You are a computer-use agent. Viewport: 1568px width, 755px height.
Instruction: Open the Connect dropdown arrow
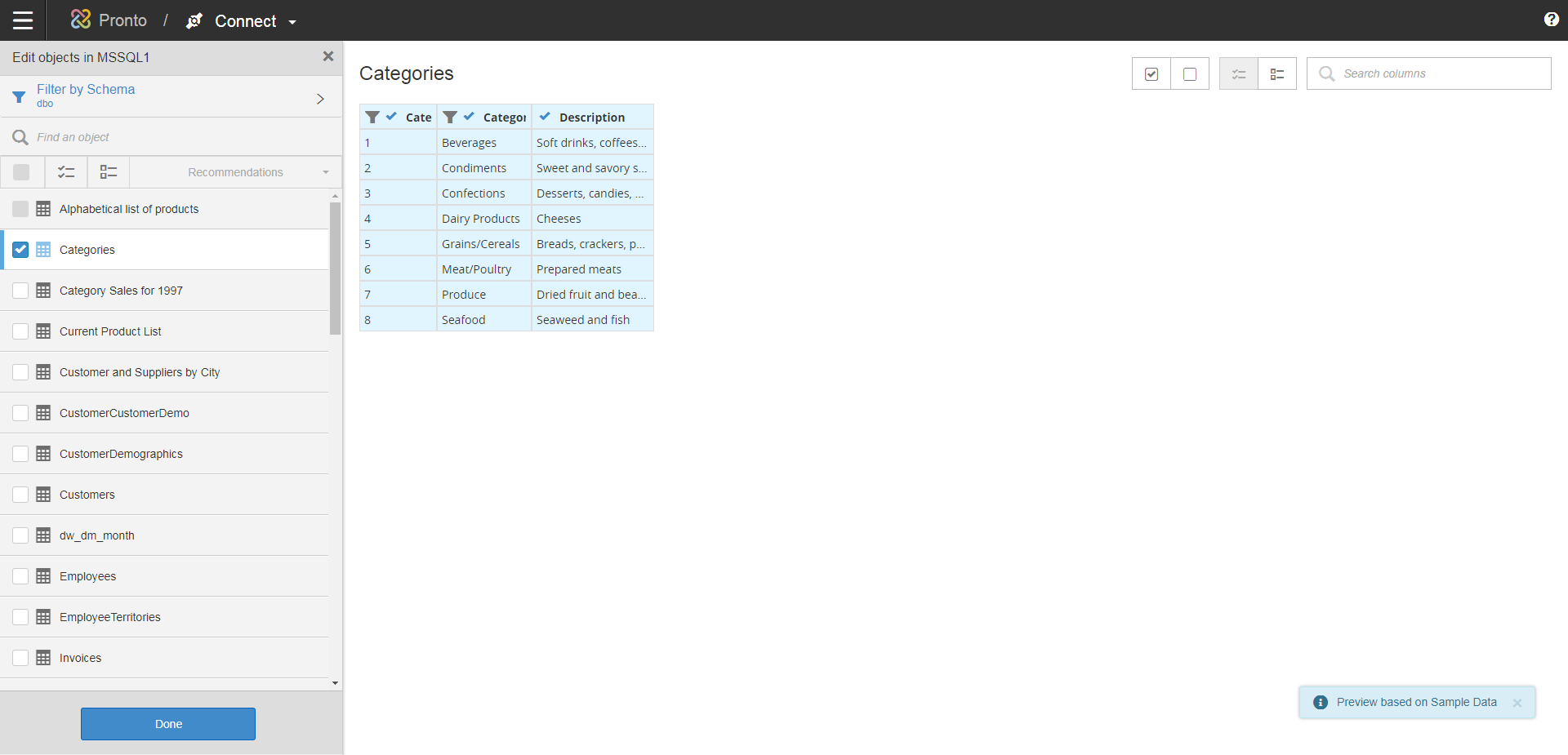(x=292, y=22)
